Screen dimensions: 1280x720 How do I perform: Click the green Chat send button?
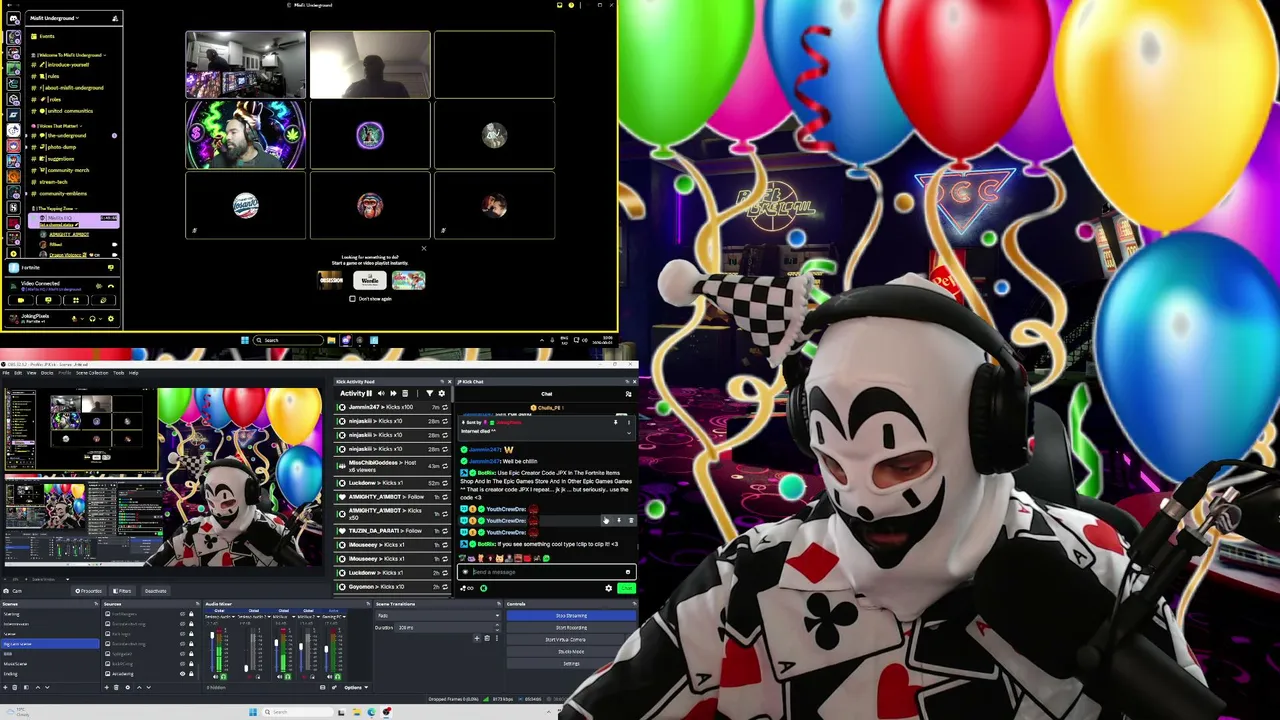pos(627,588)
